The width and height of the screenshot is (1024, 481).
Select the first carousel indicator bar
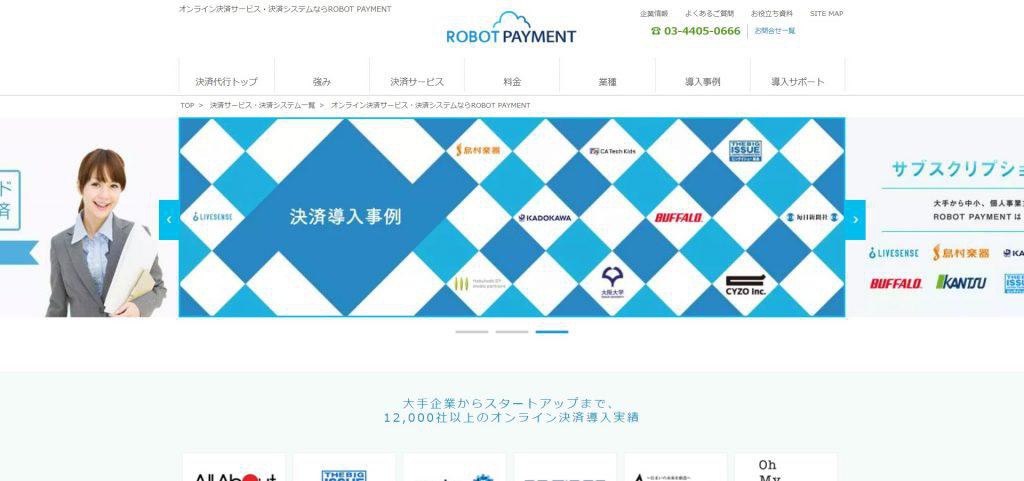(x=472, y=332)
